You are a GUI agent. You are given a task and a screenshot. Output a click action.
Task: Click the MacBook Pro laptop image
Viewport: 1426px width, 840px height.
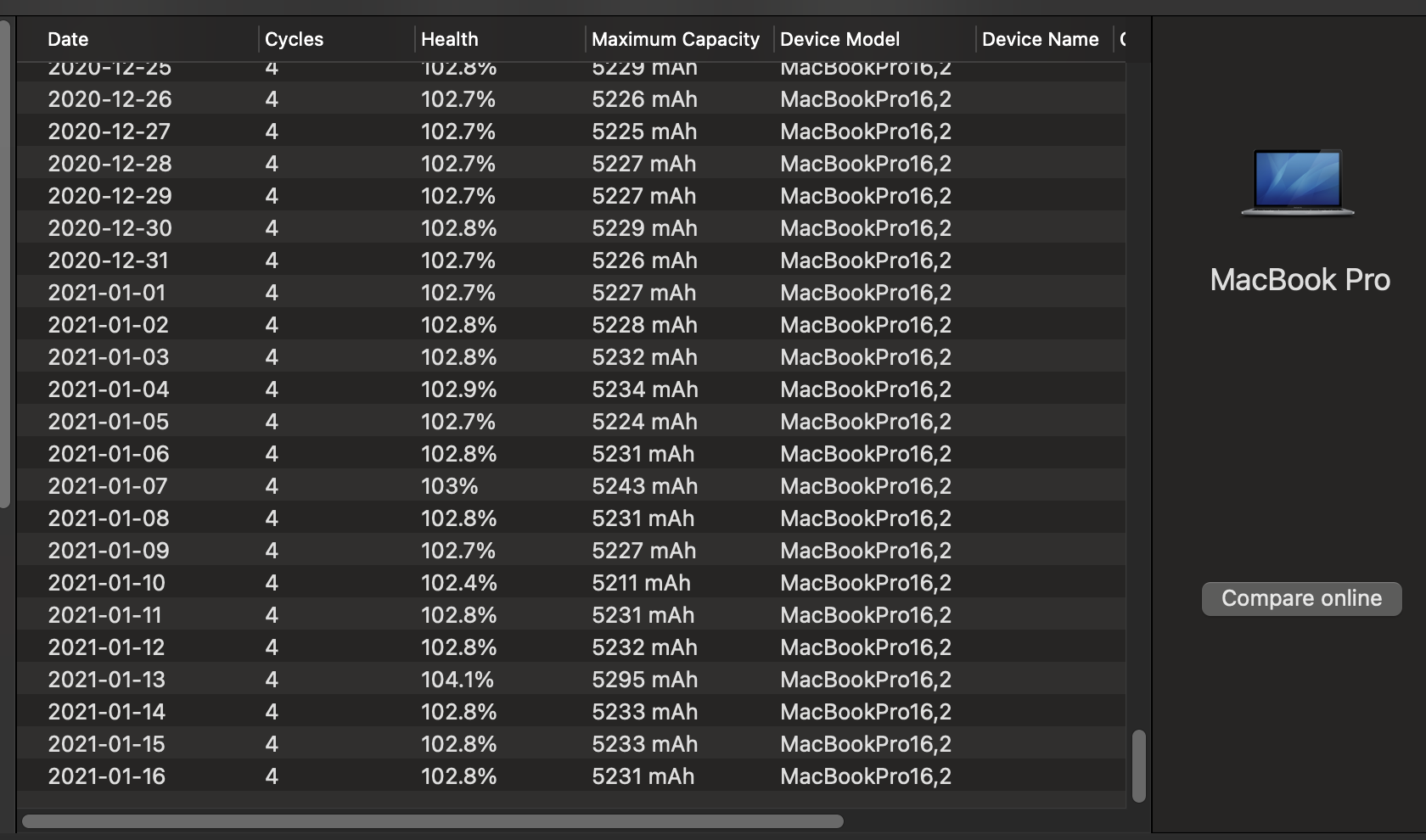tap(1297, 182)
